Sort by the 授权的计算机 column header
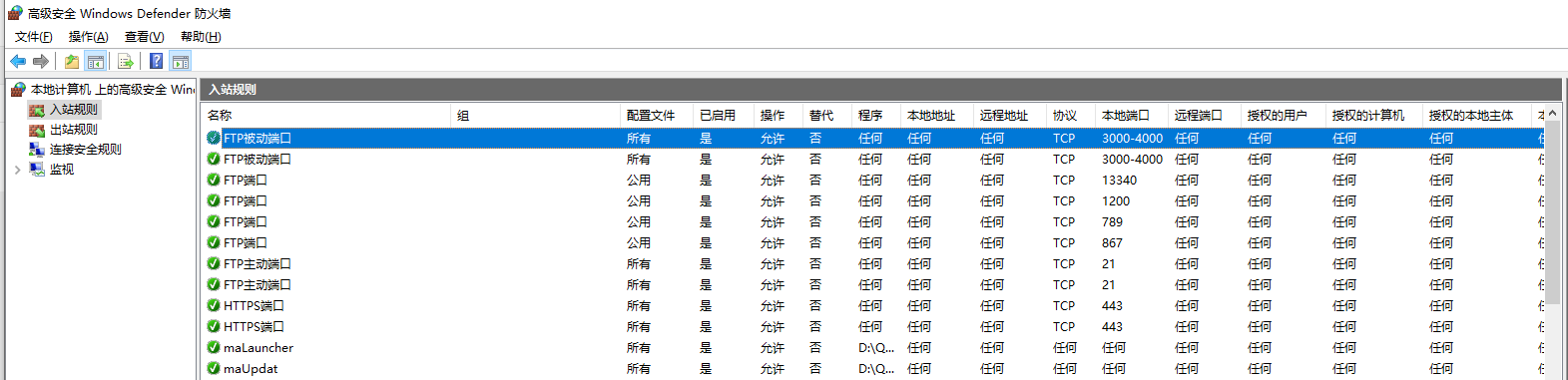The width and height of the screenshot is (1568, 380). pyautogui.click(x=1373, y=116)
